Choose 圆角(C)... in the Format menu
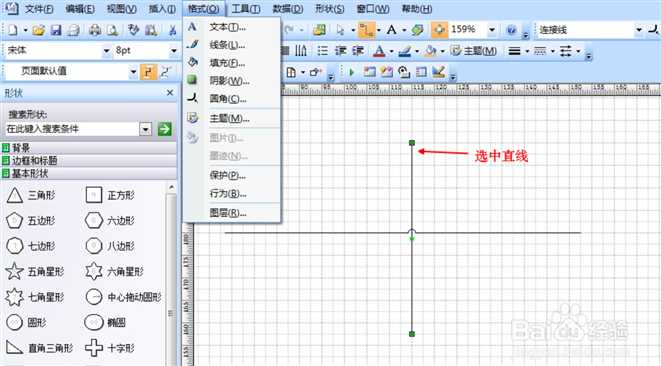This screenshot has height=366, width=661. [x=233, y=99]
